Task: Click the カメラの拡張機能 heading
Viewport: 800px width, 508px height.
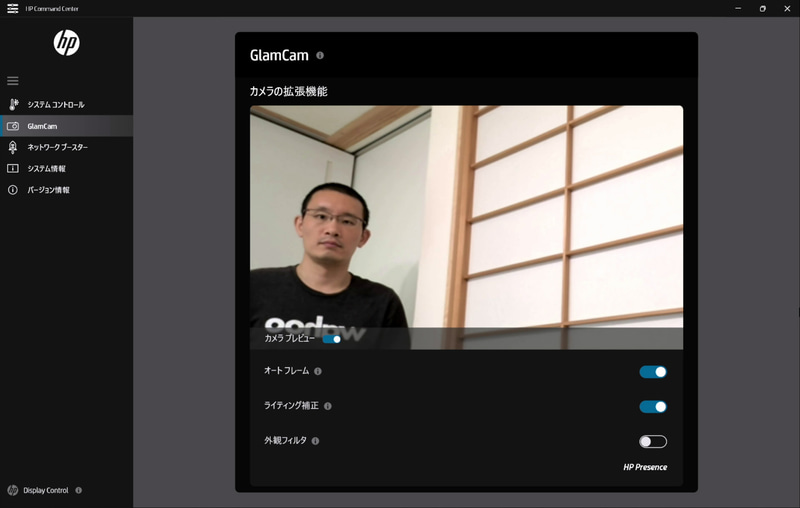Action: [288, 91]
